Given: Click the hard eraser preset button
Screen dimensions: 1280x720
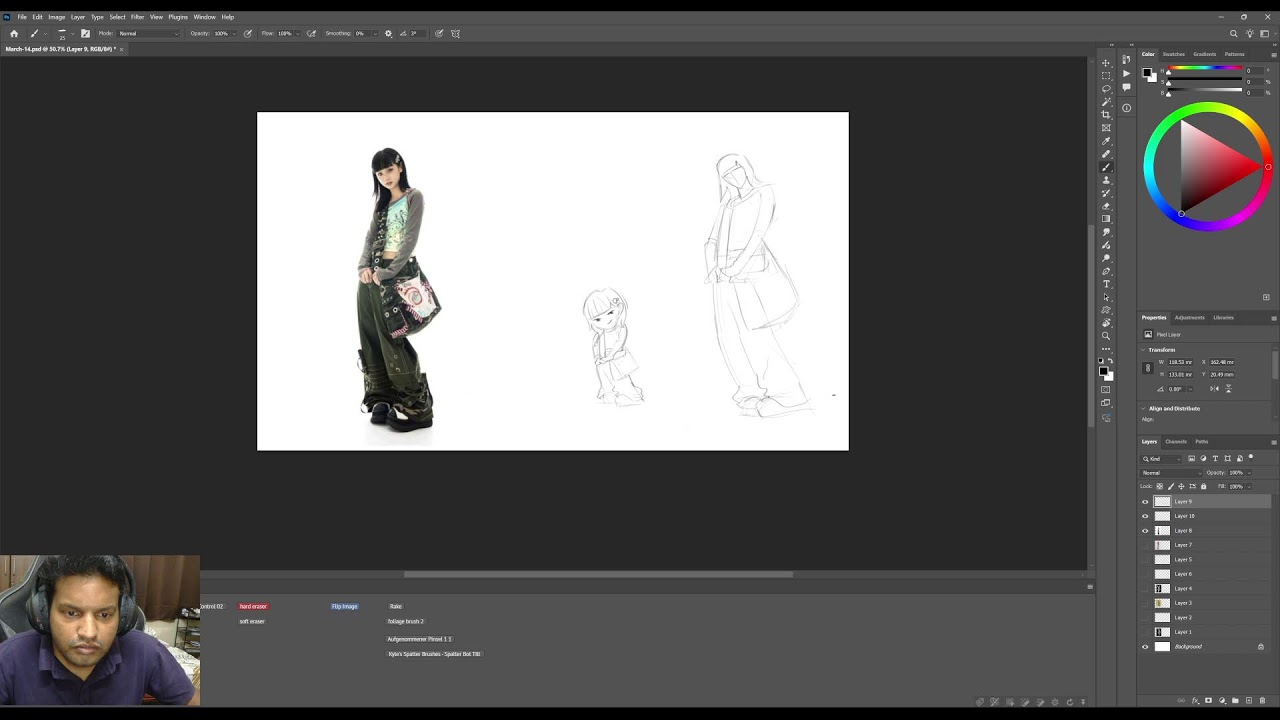Looking at the screenshot, I should 253,606.
